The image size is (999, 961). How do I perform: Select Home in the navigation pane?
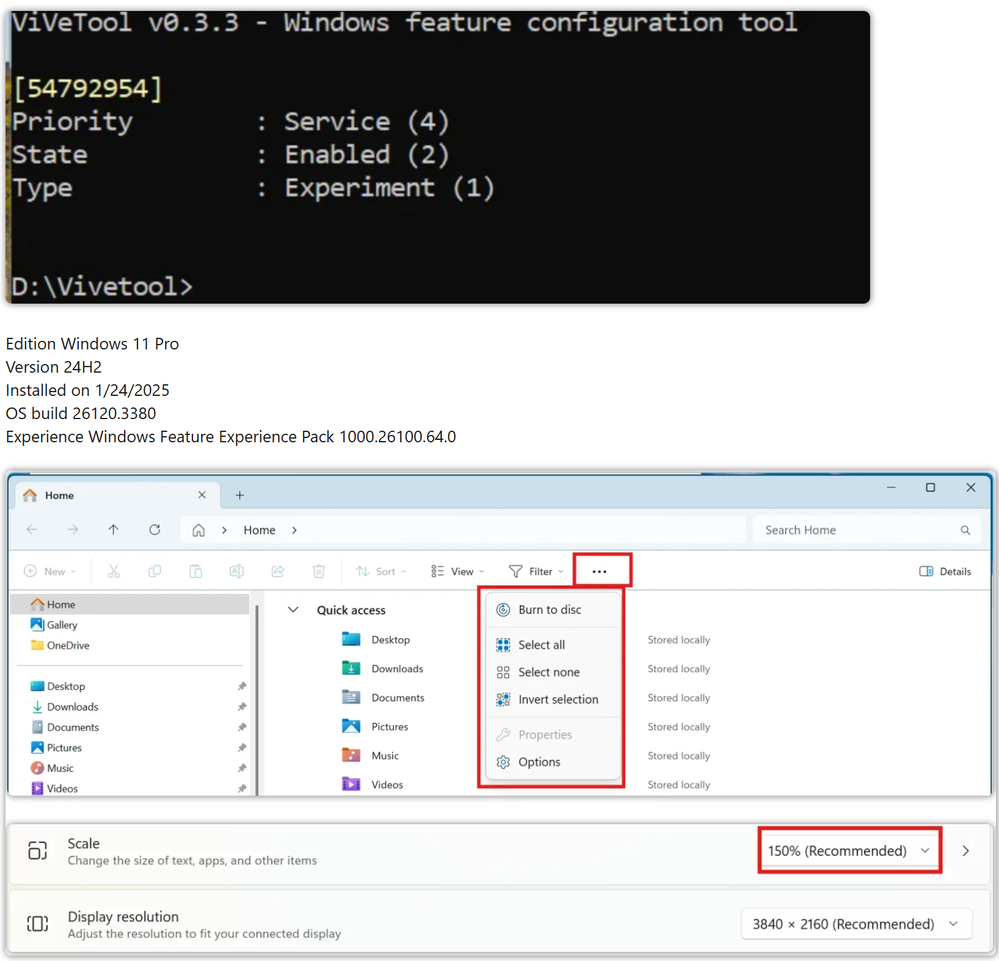tap(131, 604)
